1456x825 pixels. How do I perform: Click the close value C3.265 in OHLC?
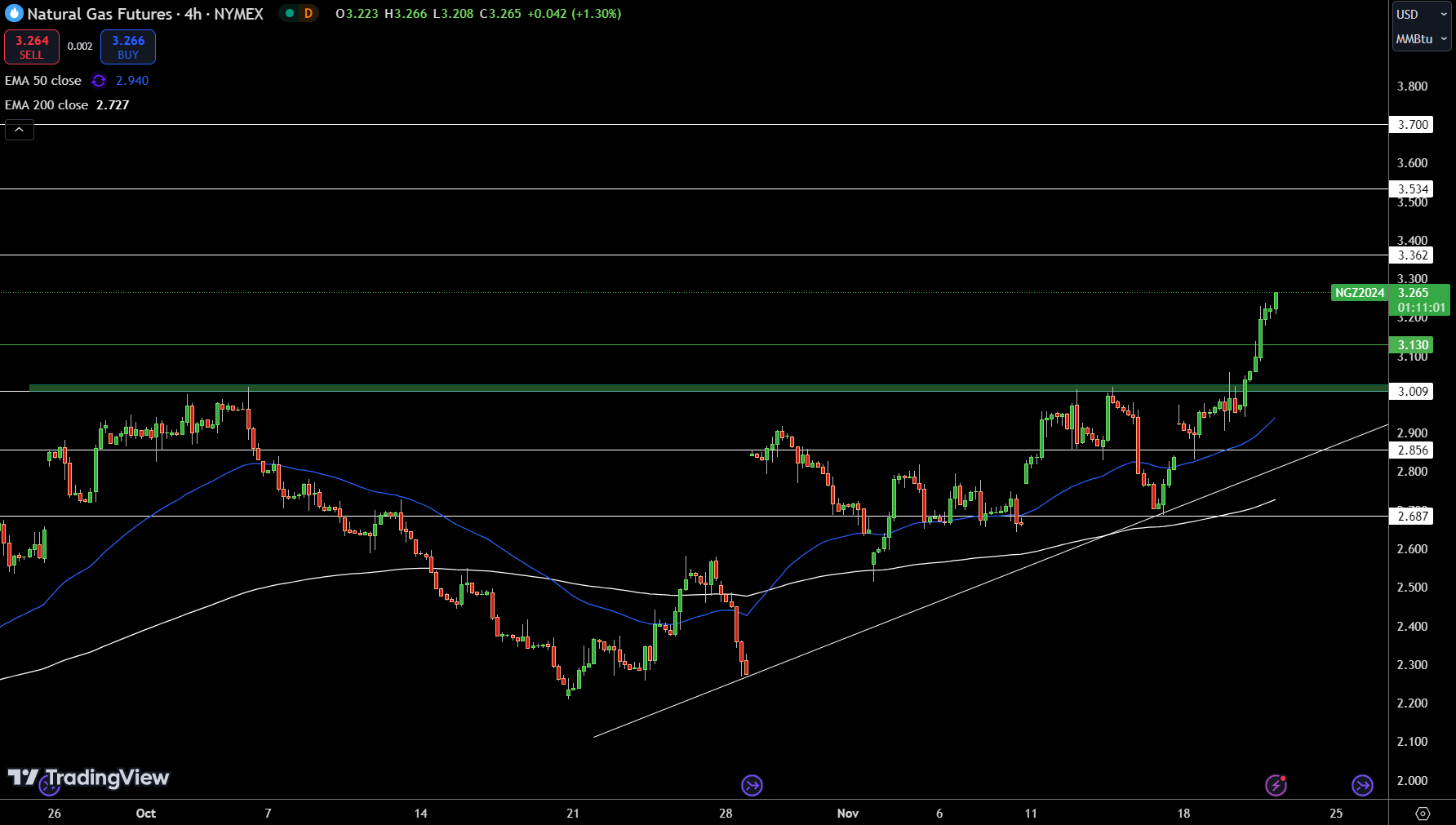pos(500,14)
